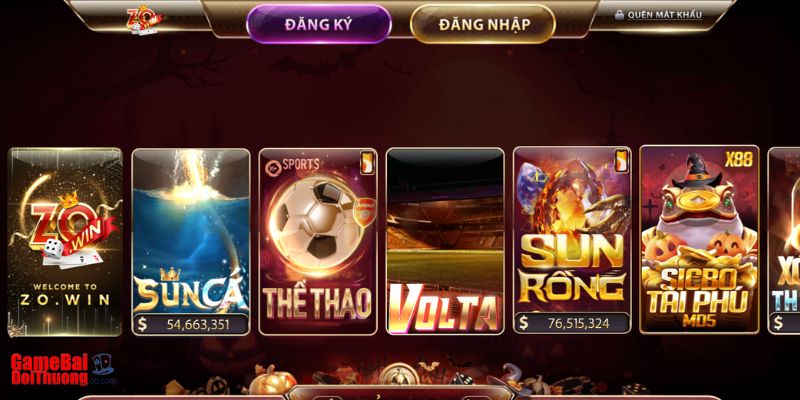800x400 pixels.
Task: Follow the Quên Mật Khẩu link
Action: coord(664,15)
